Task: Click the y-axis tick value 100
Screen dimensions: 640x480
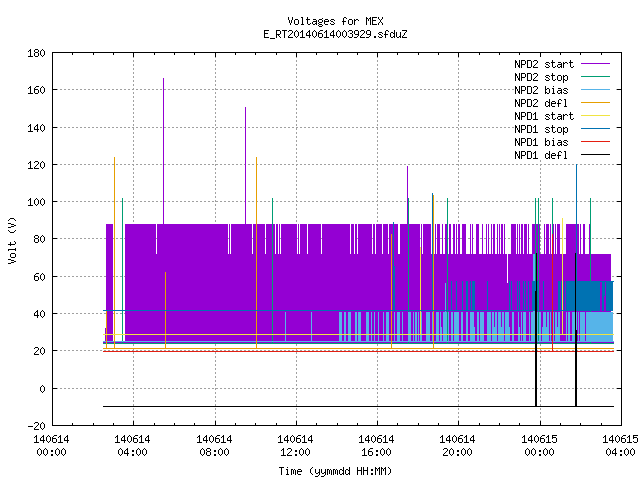Action: [36, 202]
